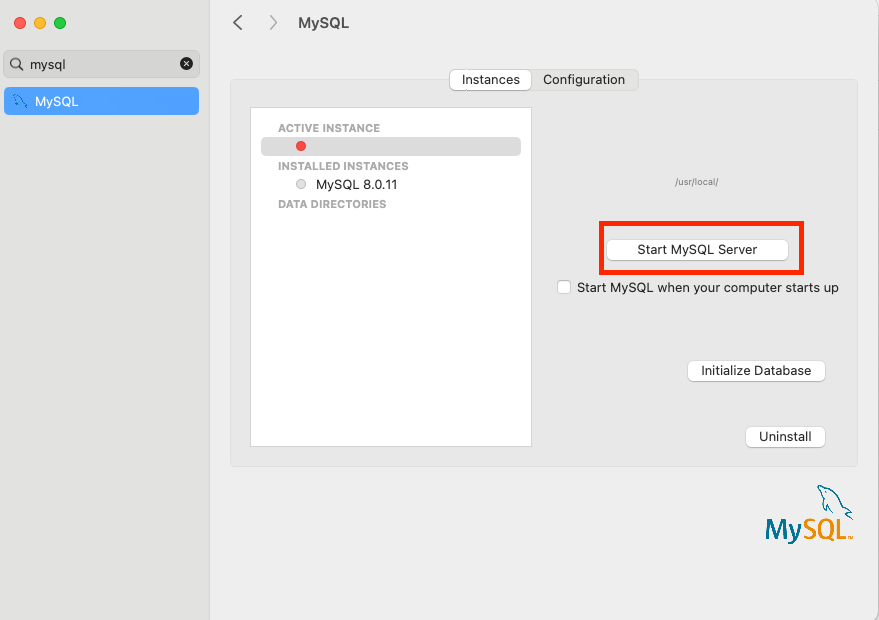The height and width of the screenshot is (620, 879).
Task: Zoom the window with the green button
Action: (x=60, y=23)
